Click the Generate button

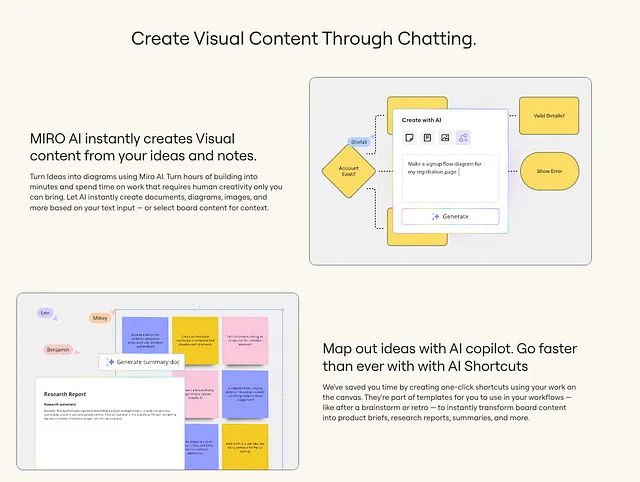(450, 216)
